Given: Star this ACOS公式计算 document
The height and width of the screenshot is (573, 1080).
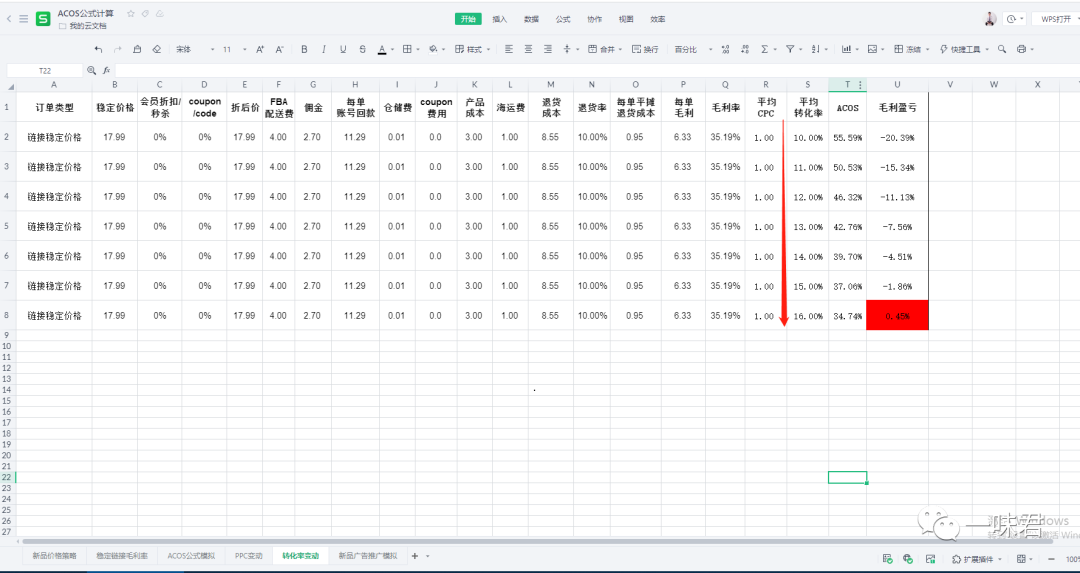Looking at the screenshot, I should 131,13.
